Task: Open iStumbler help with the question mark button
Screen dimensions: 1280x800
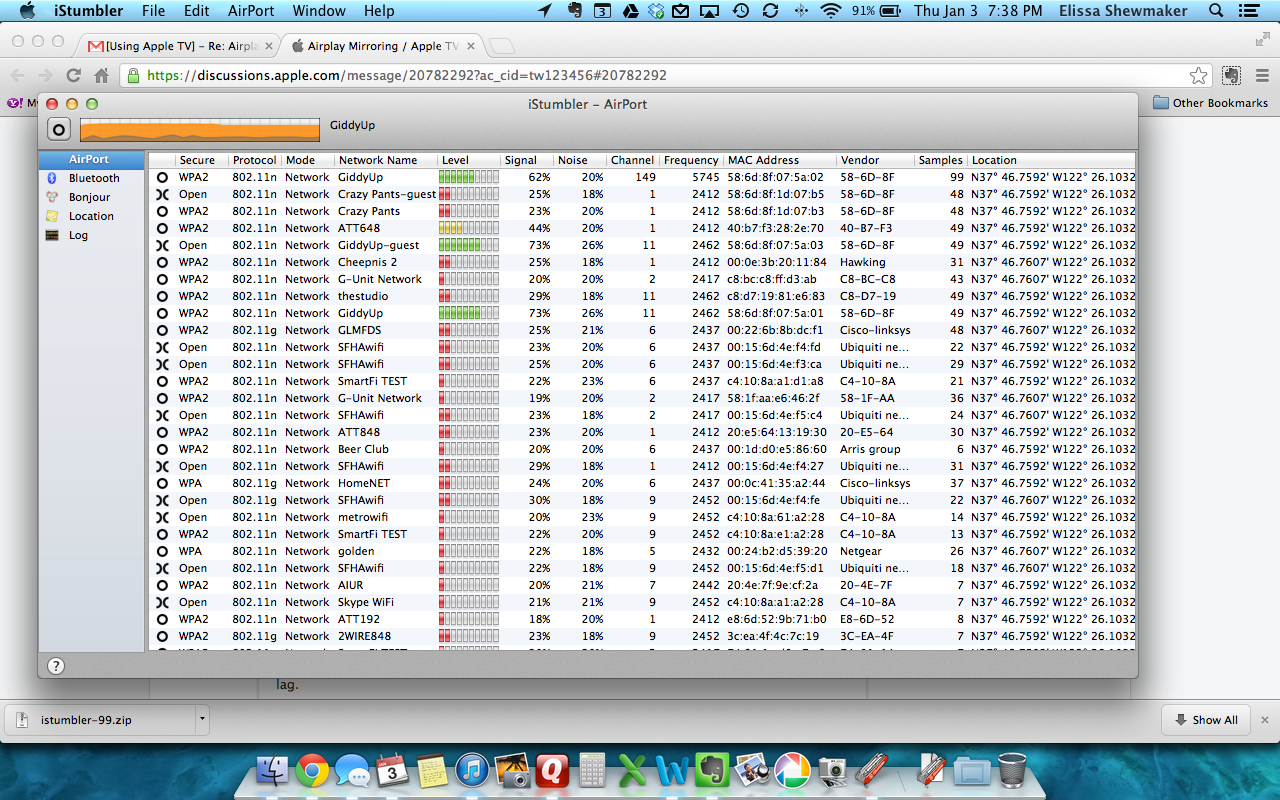Action: [x=56, y=666]
